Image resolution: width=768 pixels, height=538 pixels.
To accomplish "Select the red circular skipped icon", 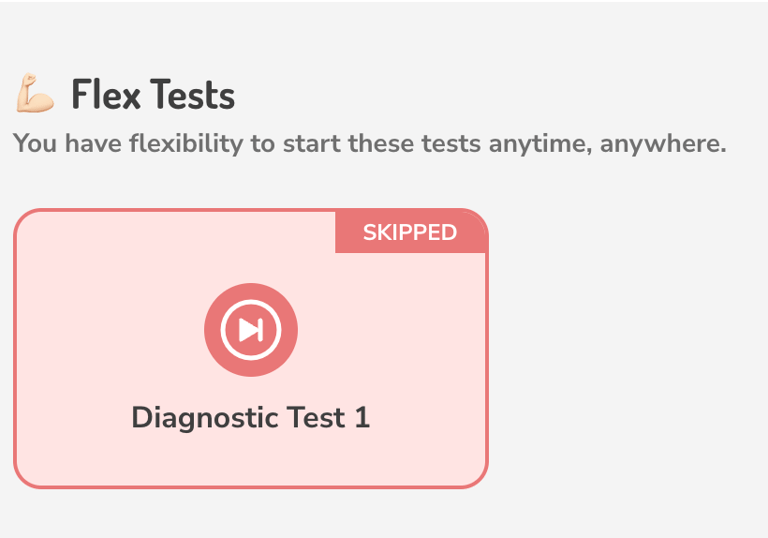I will tap(251, 330).
